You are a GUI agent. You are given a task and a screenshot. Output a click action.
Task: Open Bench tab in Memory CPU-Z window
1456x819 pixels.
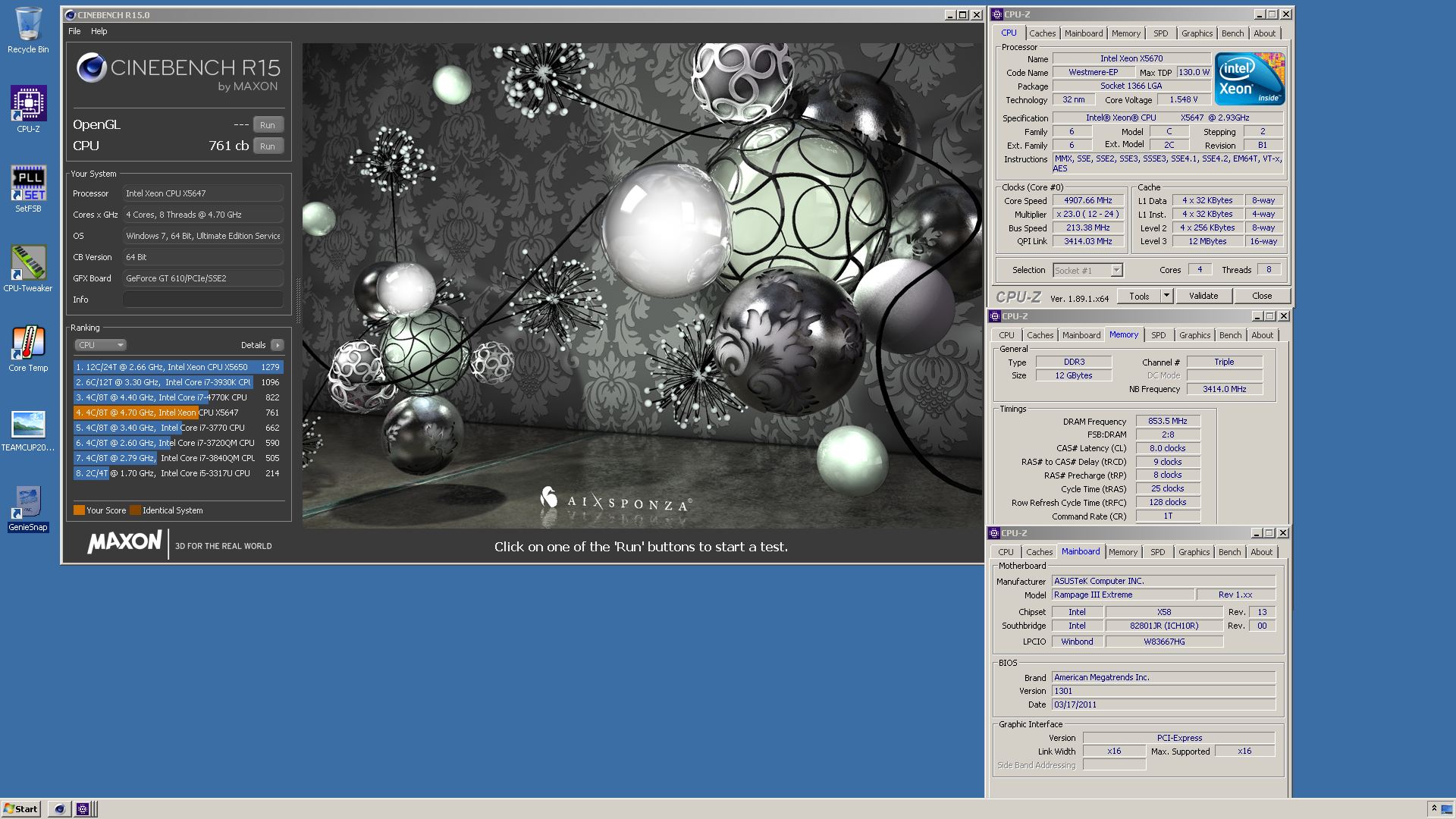1230,335
